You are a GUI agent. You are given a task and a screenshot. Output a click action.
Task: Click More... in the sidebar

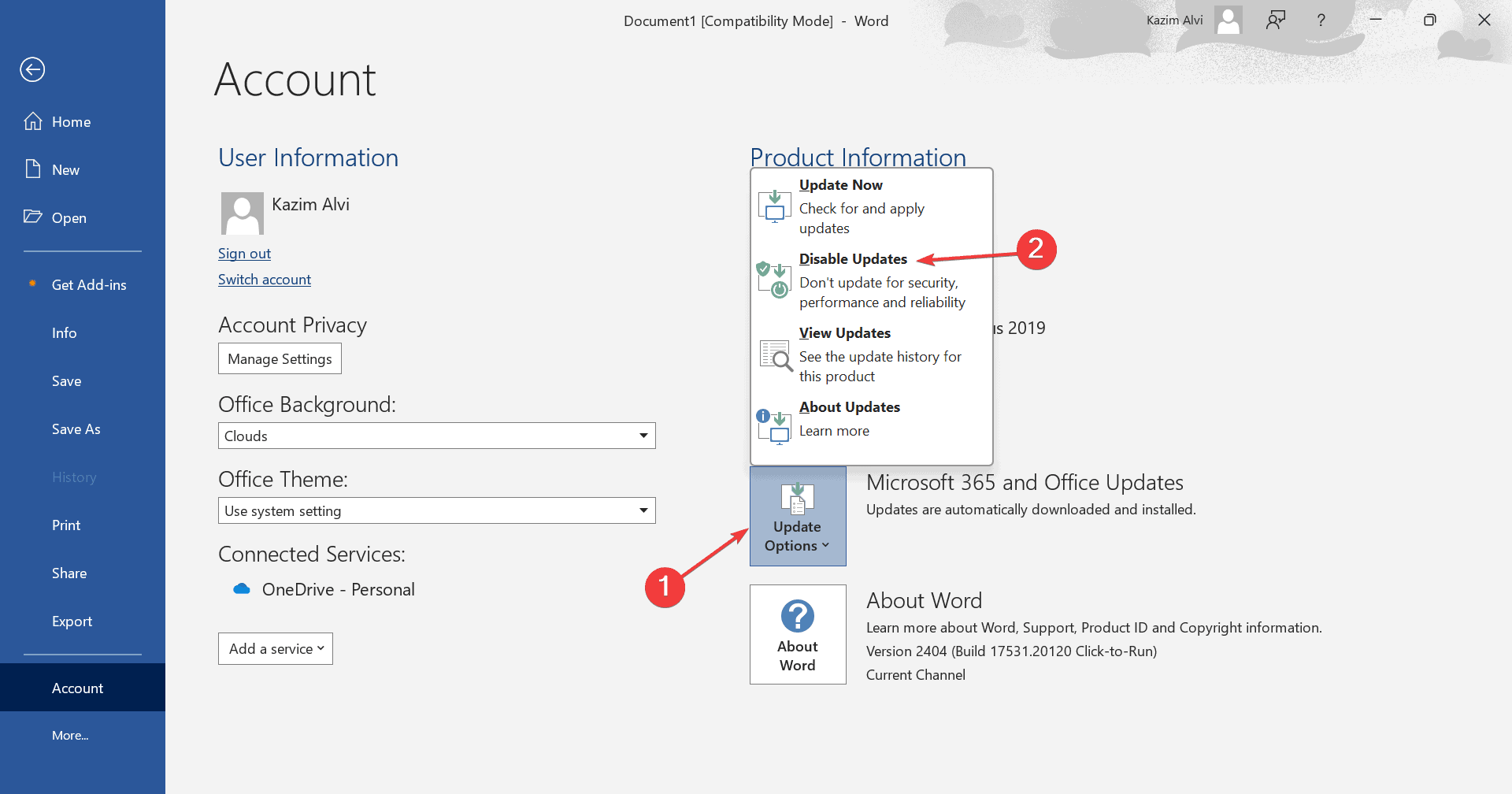coord(83,735)
